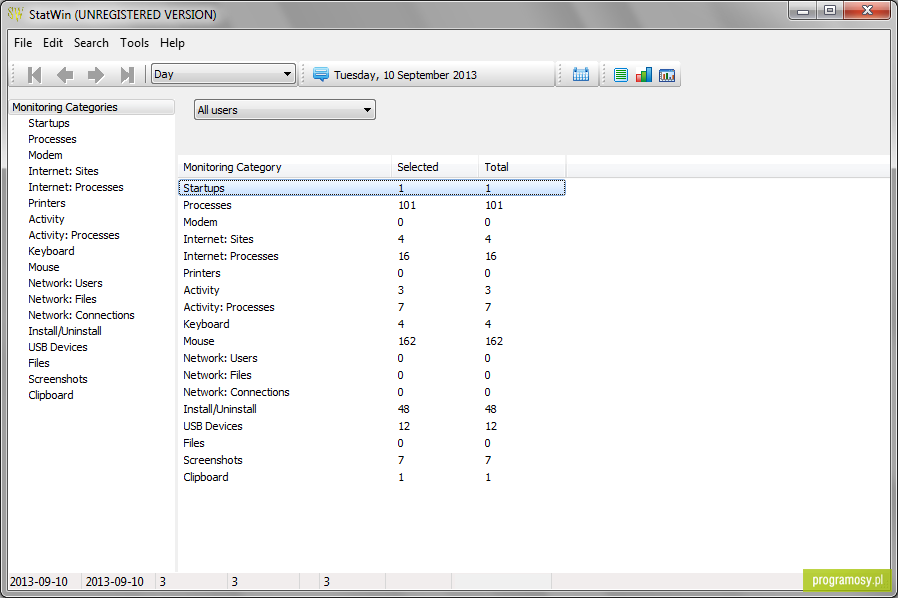Sort by Selected column header

pyautogui.click(x=435, y=167)
